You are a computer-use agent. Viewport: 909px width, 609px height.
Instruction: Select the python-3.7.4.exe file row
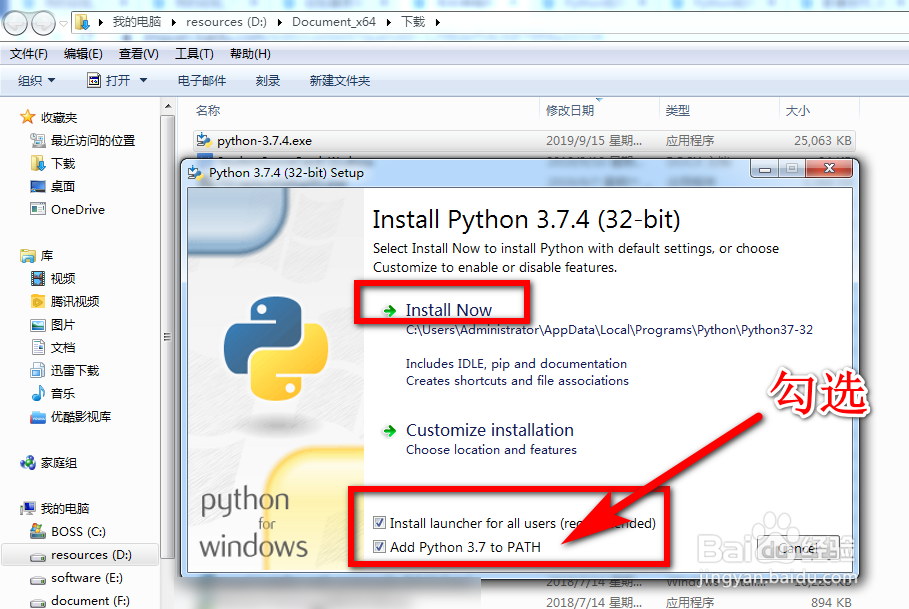pyautogui.click(x=524, y=141)
